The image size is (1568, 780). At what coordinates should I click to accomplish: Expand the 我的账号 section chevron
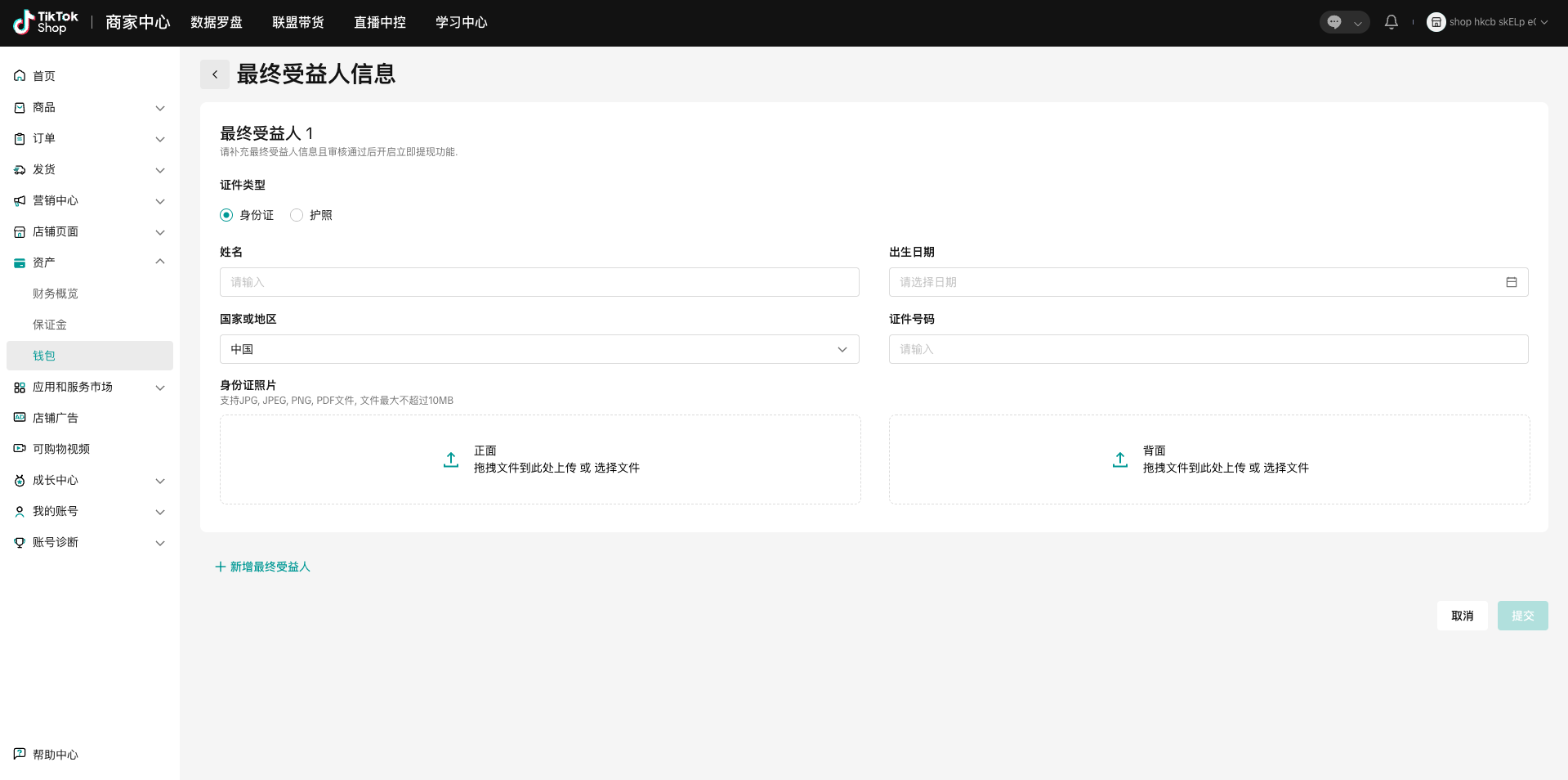(160, 512)
